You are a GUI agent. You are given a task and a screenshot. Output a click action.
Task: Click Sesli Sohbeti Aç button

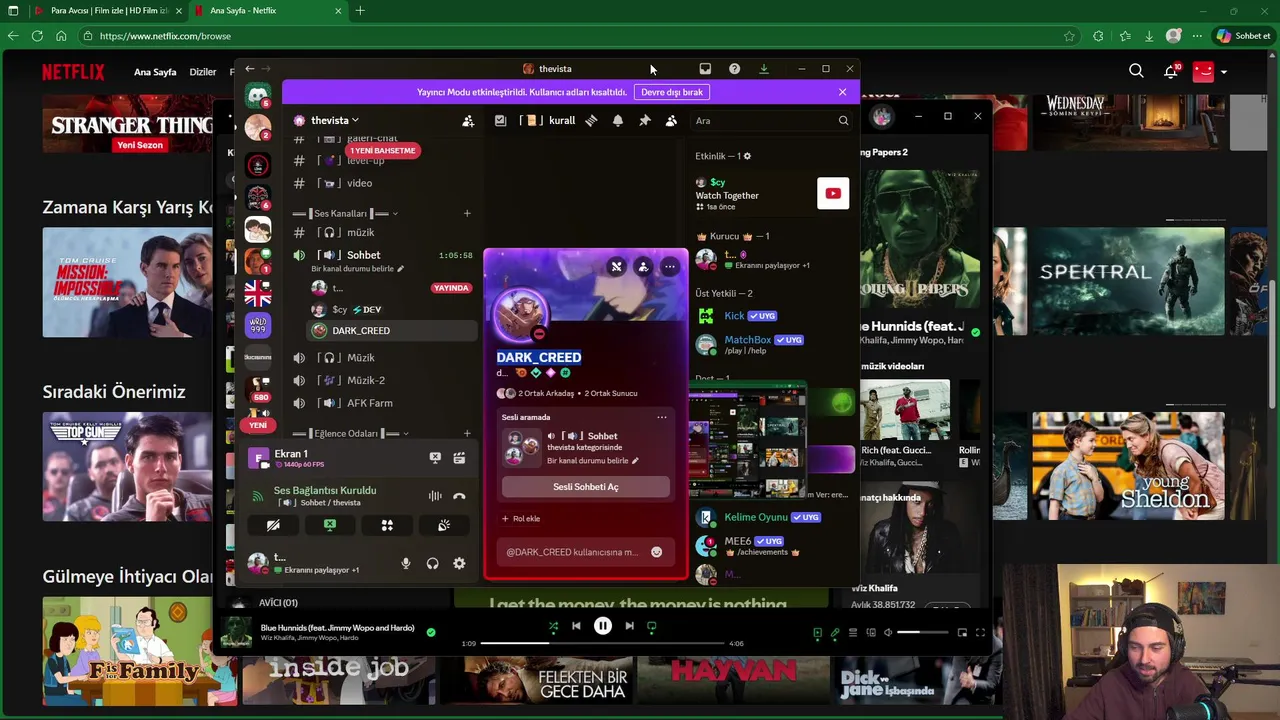click(586, 487)
